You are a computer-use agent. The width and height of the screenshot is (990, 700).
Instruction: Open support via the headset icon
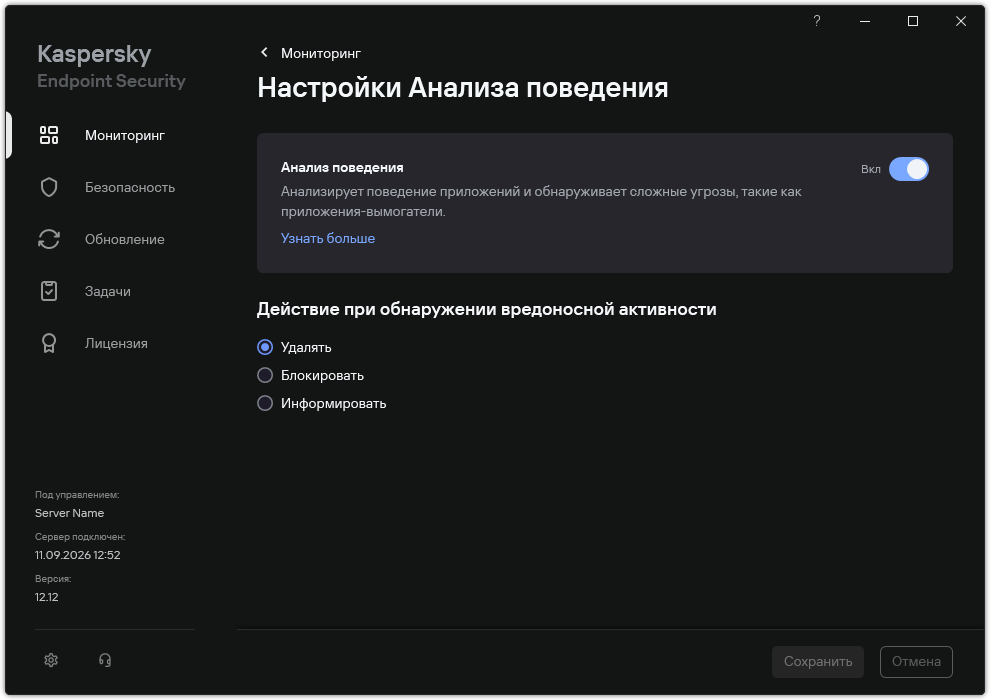[105, 660]
